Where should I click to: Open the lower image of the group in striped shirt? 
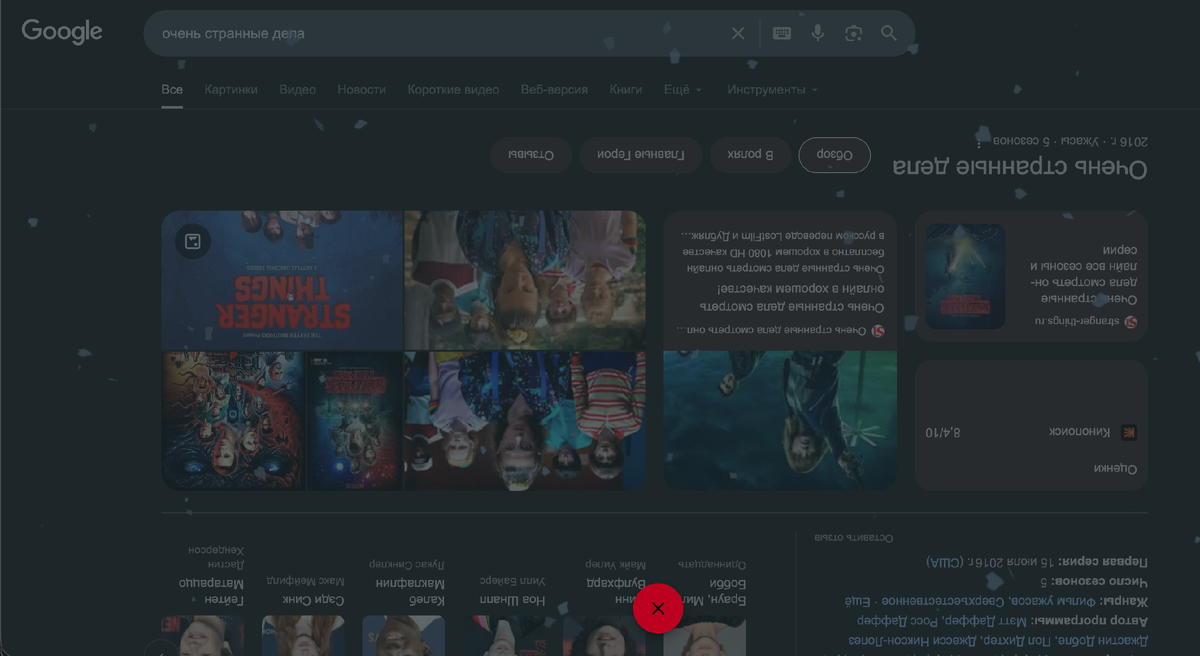pyautogui.click(x=525, y=421)
